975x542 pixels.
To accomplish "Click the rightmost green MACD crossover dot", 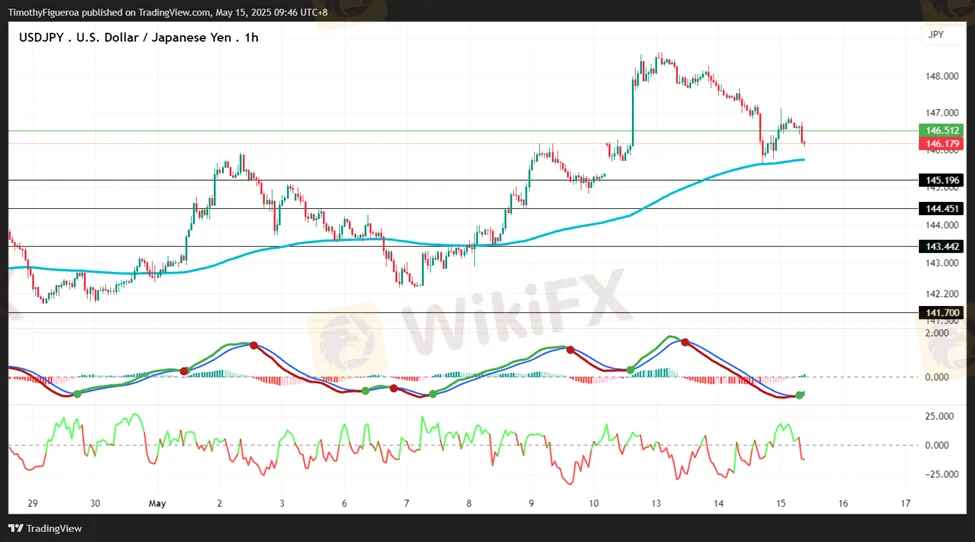I will pos(800,395).
